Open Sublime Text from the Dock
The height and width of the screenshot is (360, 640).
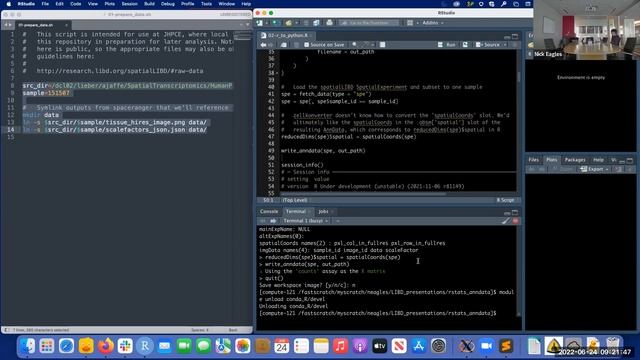click(x=506, y=346)
